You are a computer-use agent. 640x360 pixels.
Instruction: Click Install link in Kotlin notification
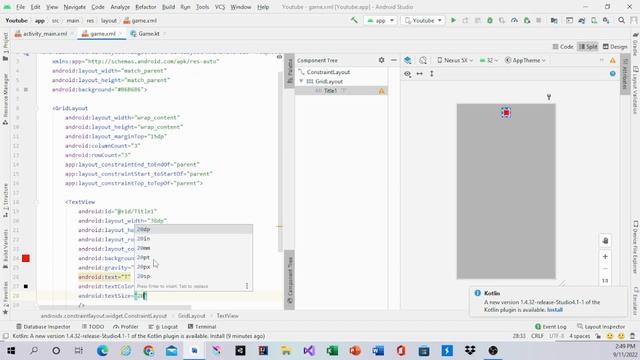(555, 310)
